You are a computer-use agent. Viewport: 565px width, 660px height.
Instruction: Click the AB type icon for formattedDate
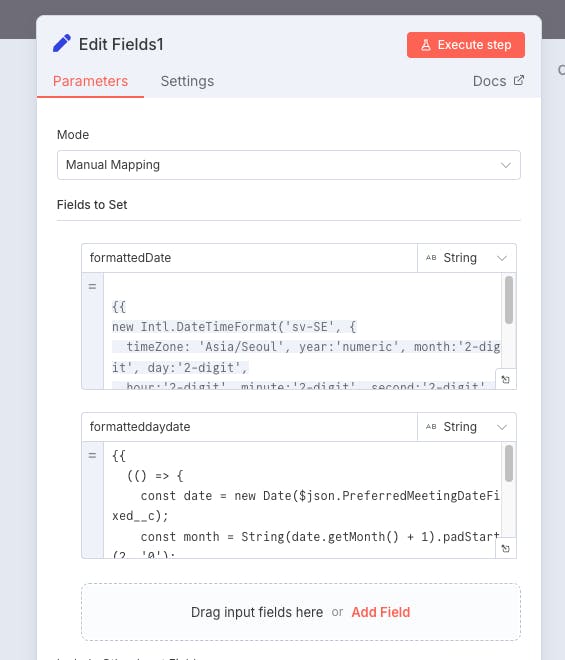[431, 258]
